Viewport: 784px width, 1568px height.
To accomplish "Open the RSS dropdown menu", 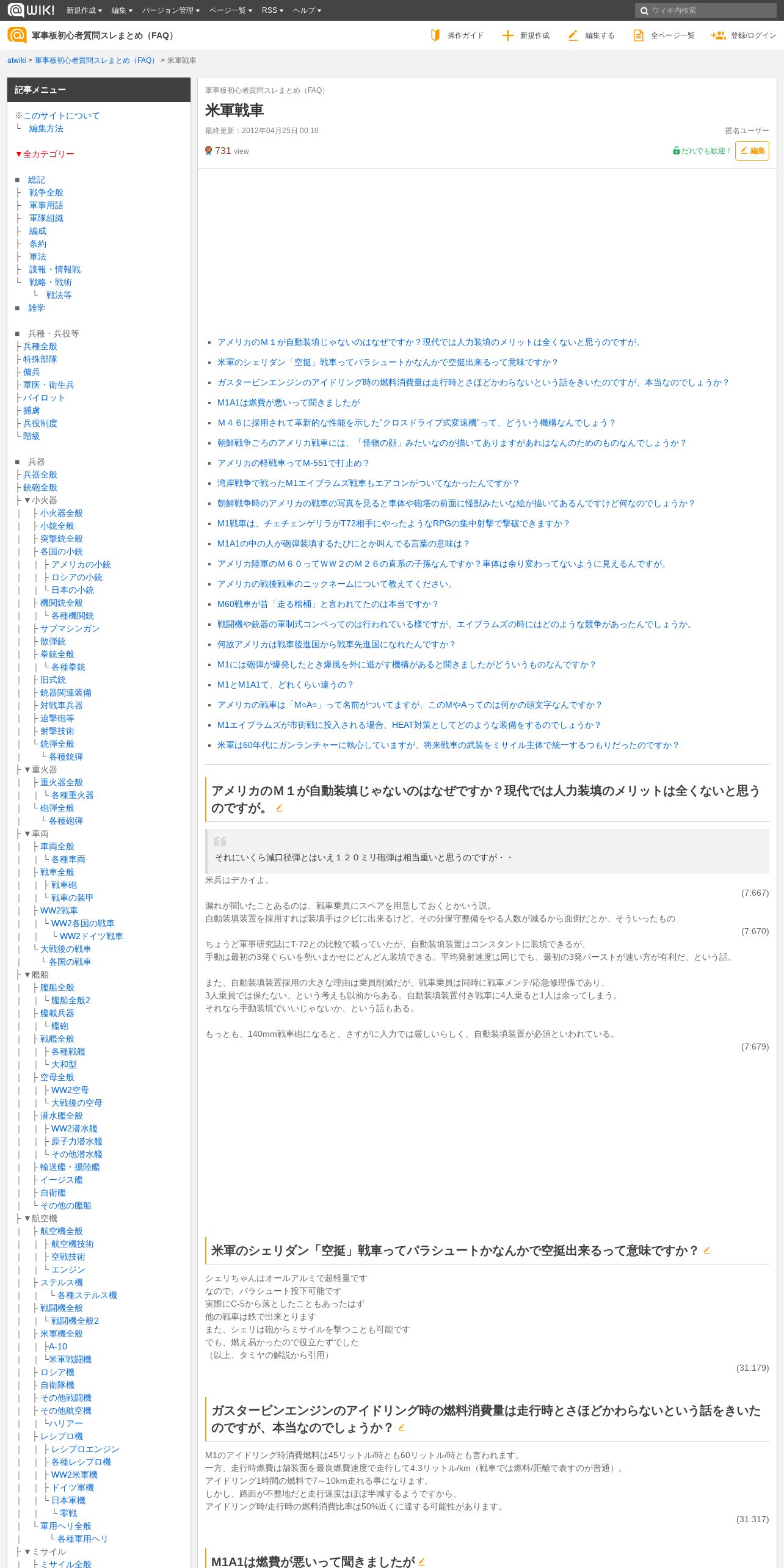I will (272, 10).
